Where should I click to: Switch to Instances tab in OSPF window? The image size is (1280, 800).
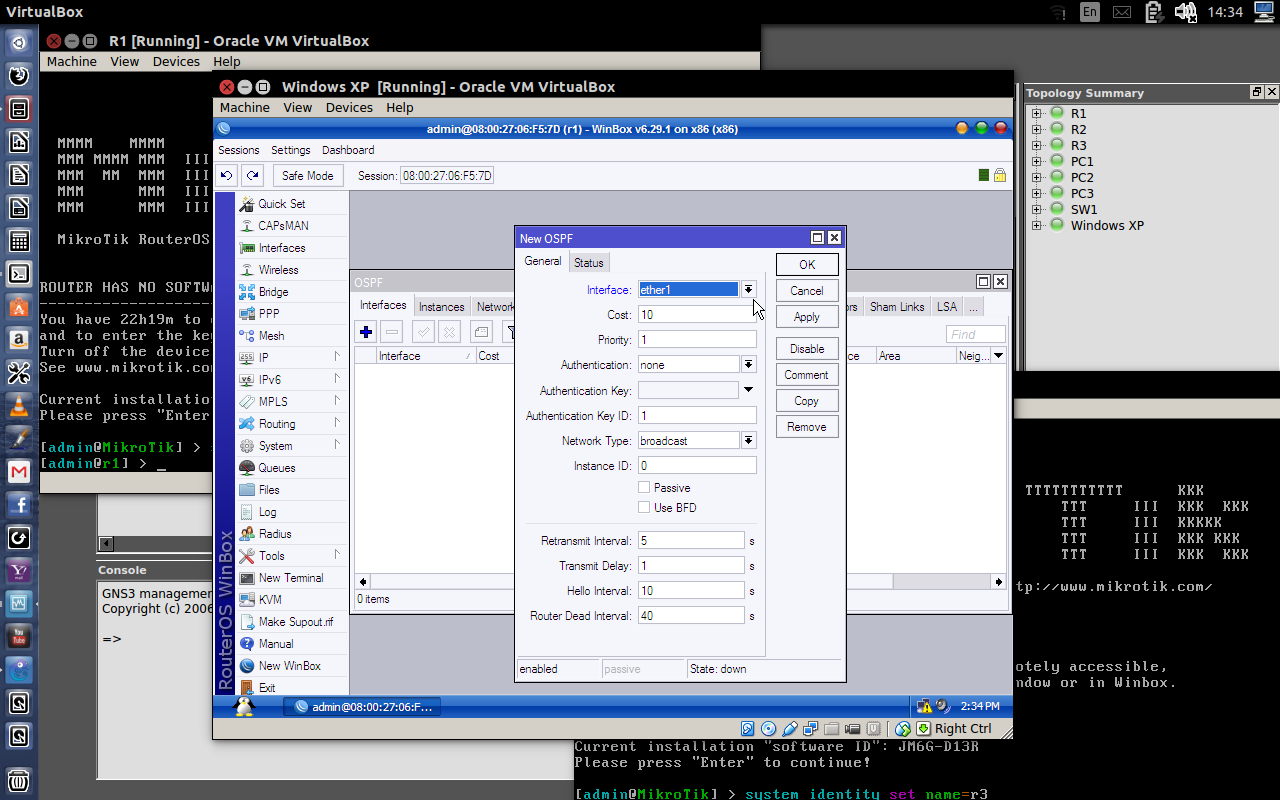(x=441, y=307)
